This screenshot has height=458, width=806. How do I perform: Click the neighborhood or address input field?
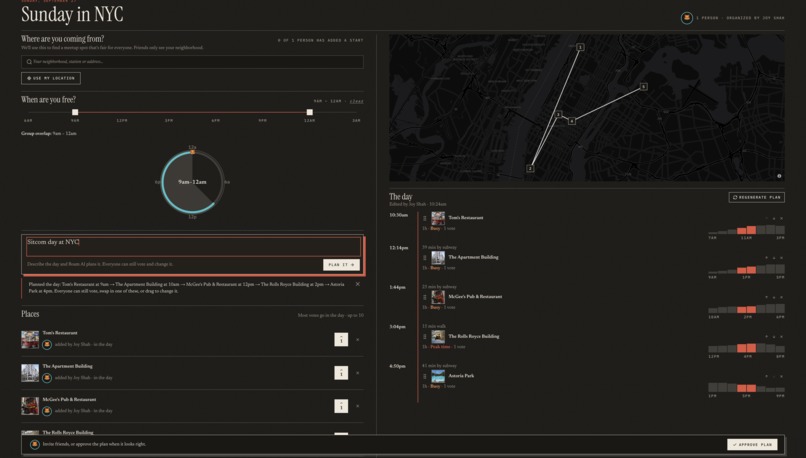[192, 62]
